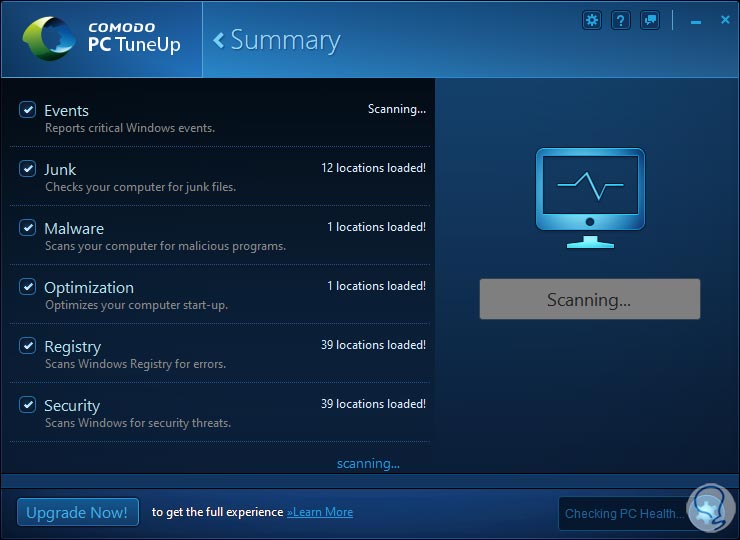Viewport: 740px width, 540px height.
Task: Open the help question mark icon
Action: point(621,20)
